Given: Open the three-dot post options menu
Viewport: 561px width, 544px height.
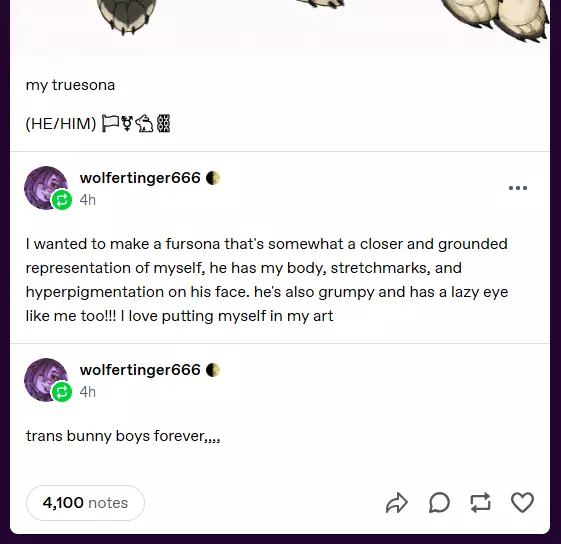Looking at the screenshot, I should click(x=518, y=188).
